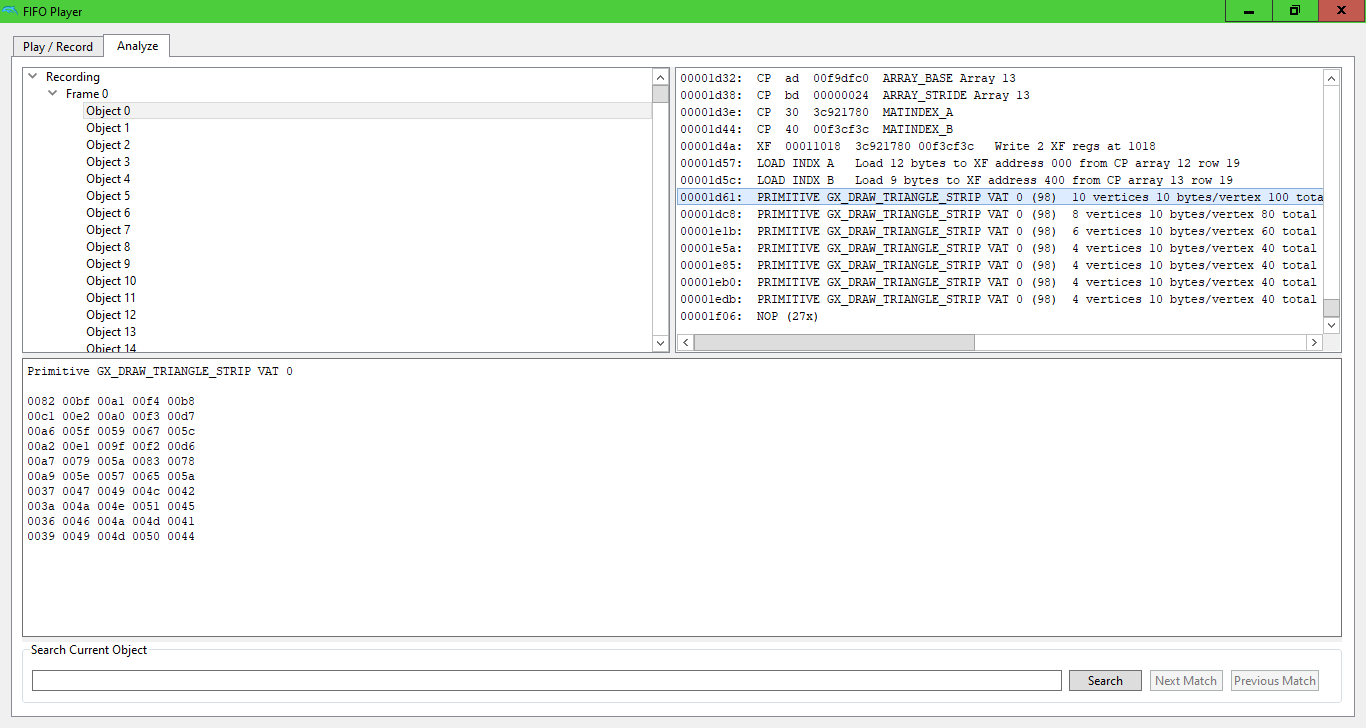Select Object 0 in the tree
This screenshot has height=728, width=1366.
click(108, 111)
